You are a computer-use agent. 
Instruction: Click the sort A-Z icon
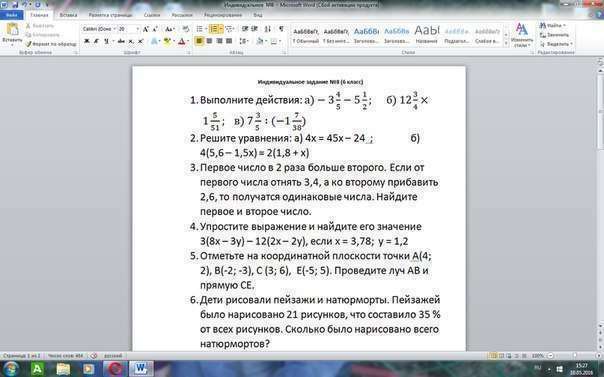point(268,29)
